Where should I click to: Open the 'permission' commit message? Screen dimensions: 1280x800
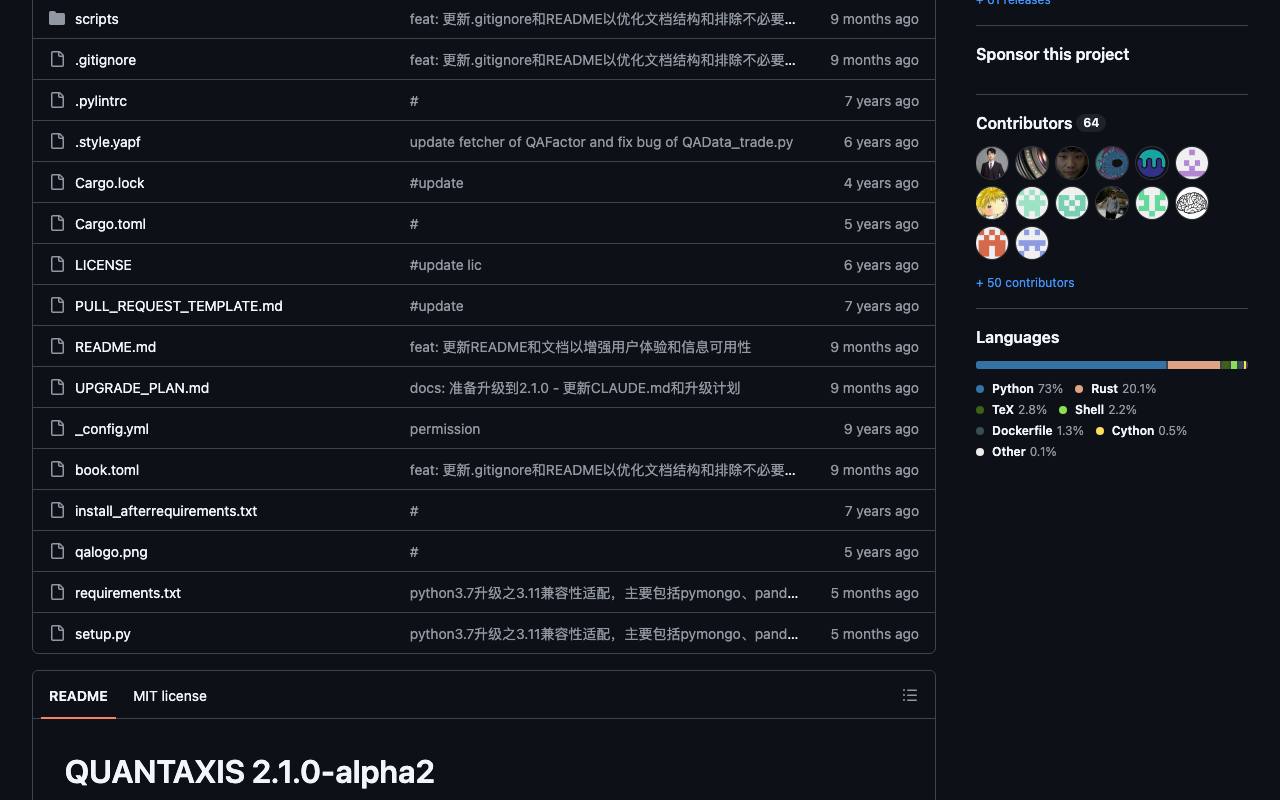pyautogui.click(x=445, y=429)
